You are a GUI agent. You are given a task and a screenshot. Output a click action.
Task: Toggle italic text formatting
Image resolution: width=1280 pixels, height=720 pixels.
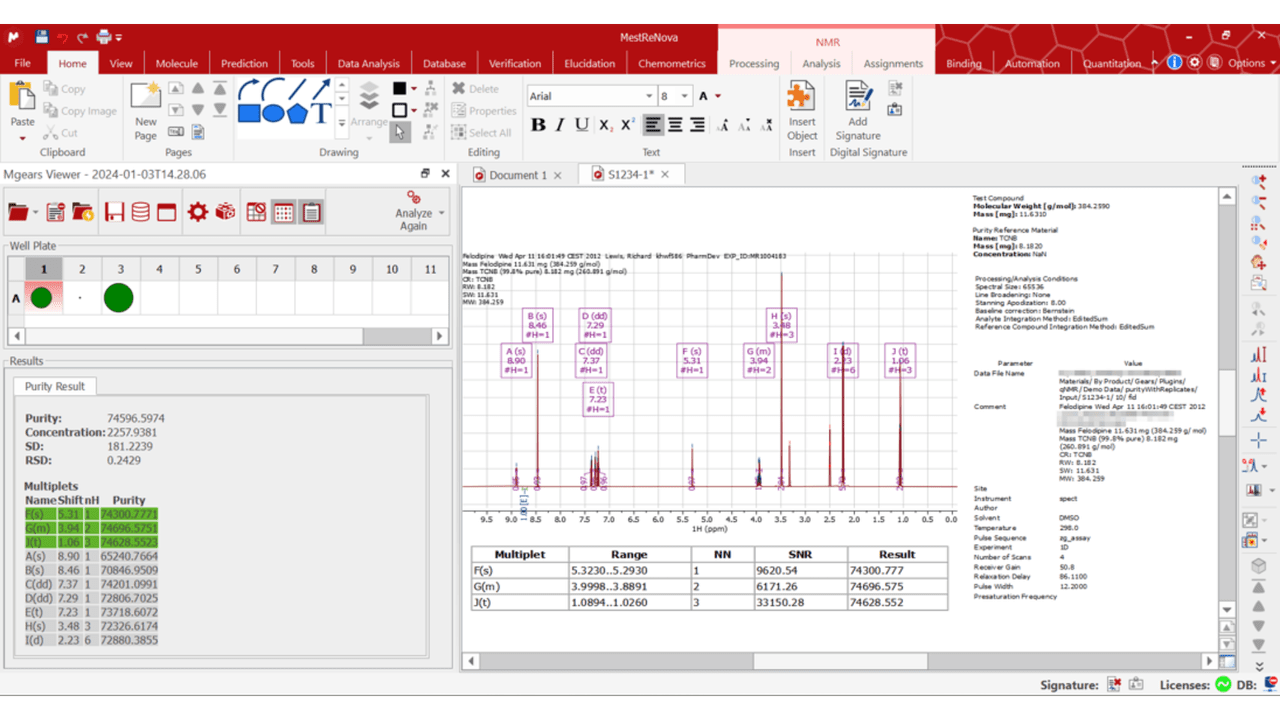coord(560,125)
